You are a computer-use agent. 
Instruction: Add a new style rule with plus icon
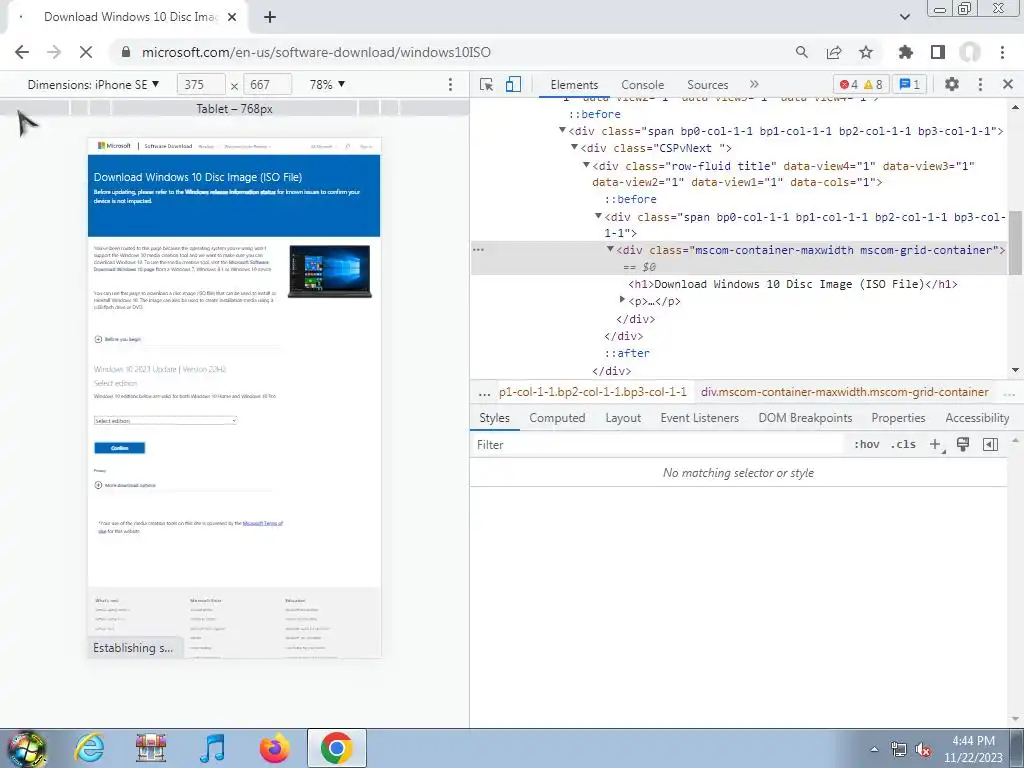[935, 444]
